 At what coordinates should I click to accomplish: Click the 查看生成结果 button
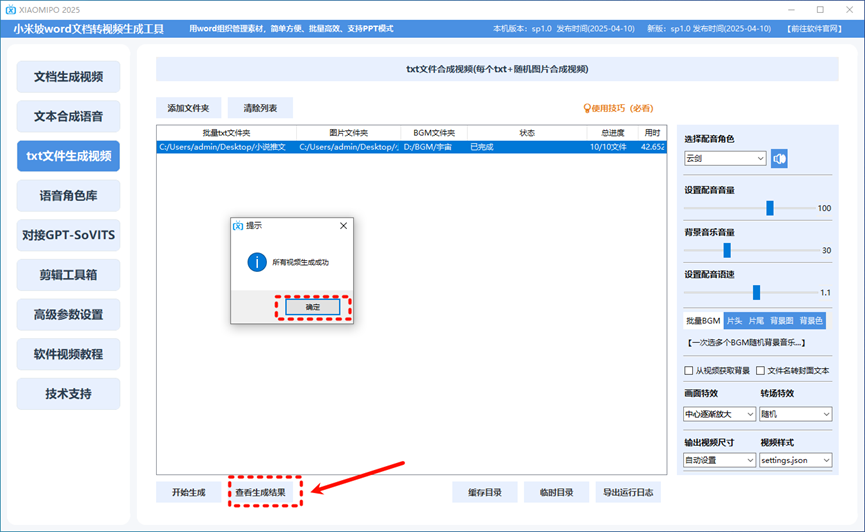click(260, 492)
